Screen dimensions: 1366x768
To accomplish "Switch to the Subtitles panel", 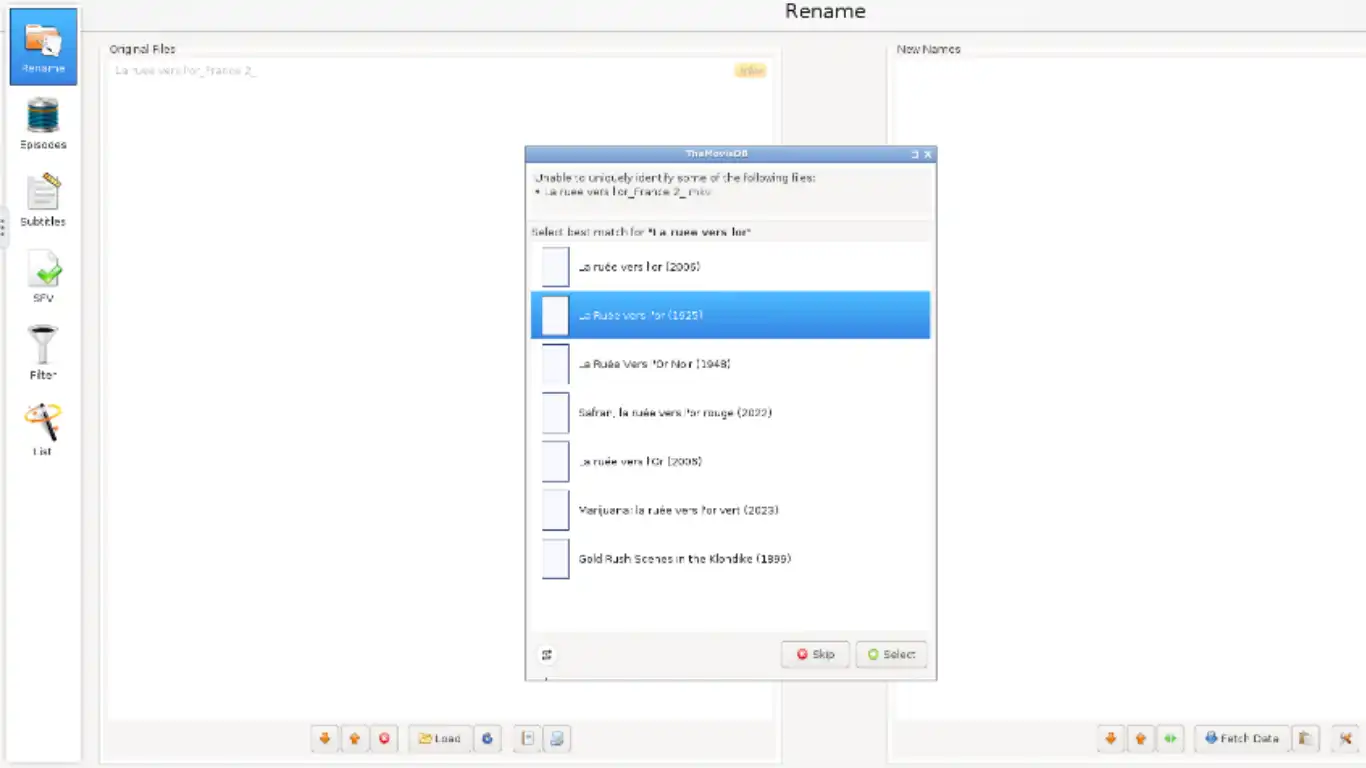I will [43, 200].
